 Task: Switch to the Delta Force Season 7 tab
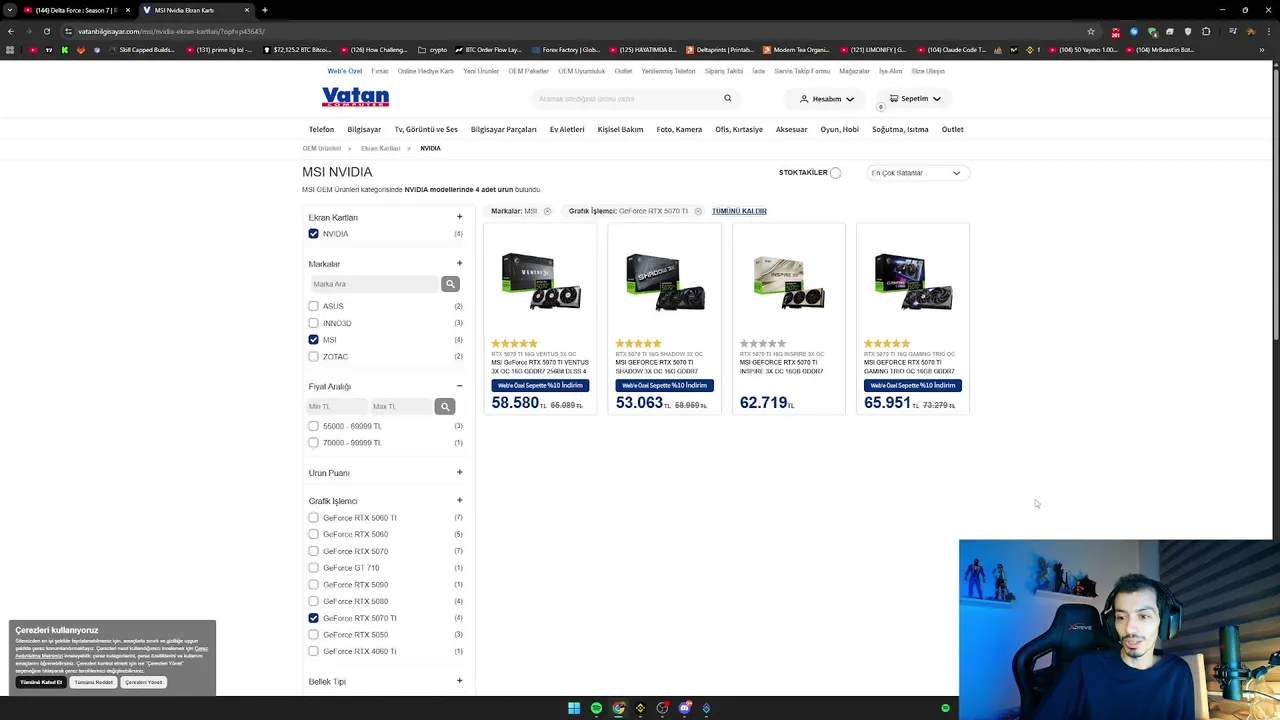click(77, 10)
